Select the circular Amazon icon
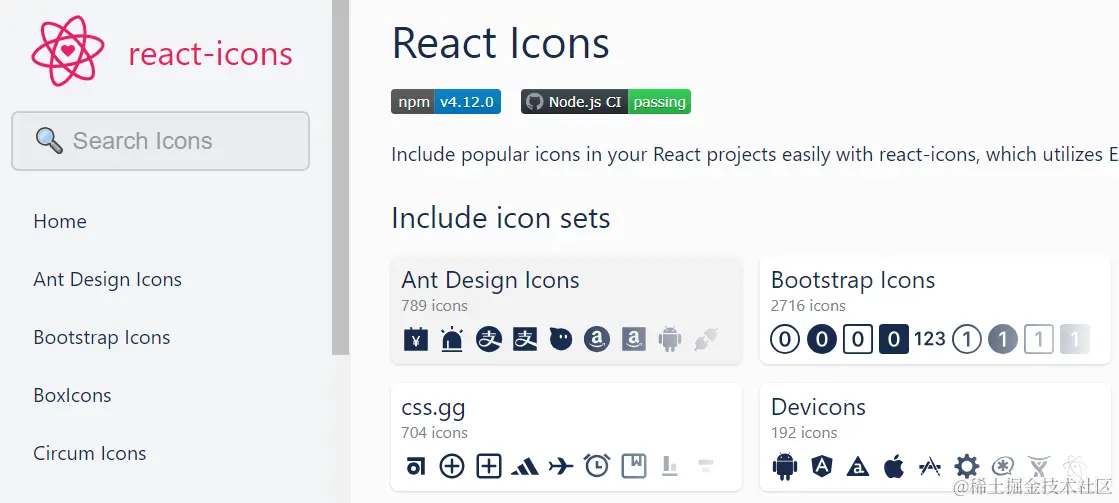 597,339
